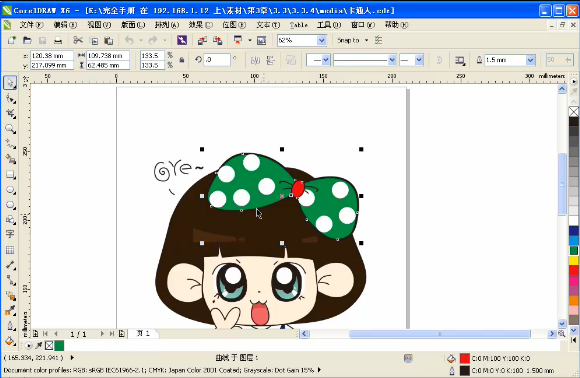Select the Zoom tool magnifier
This screenshot has height=378, width=580.
pyautogui.click(x=10, y=129)
